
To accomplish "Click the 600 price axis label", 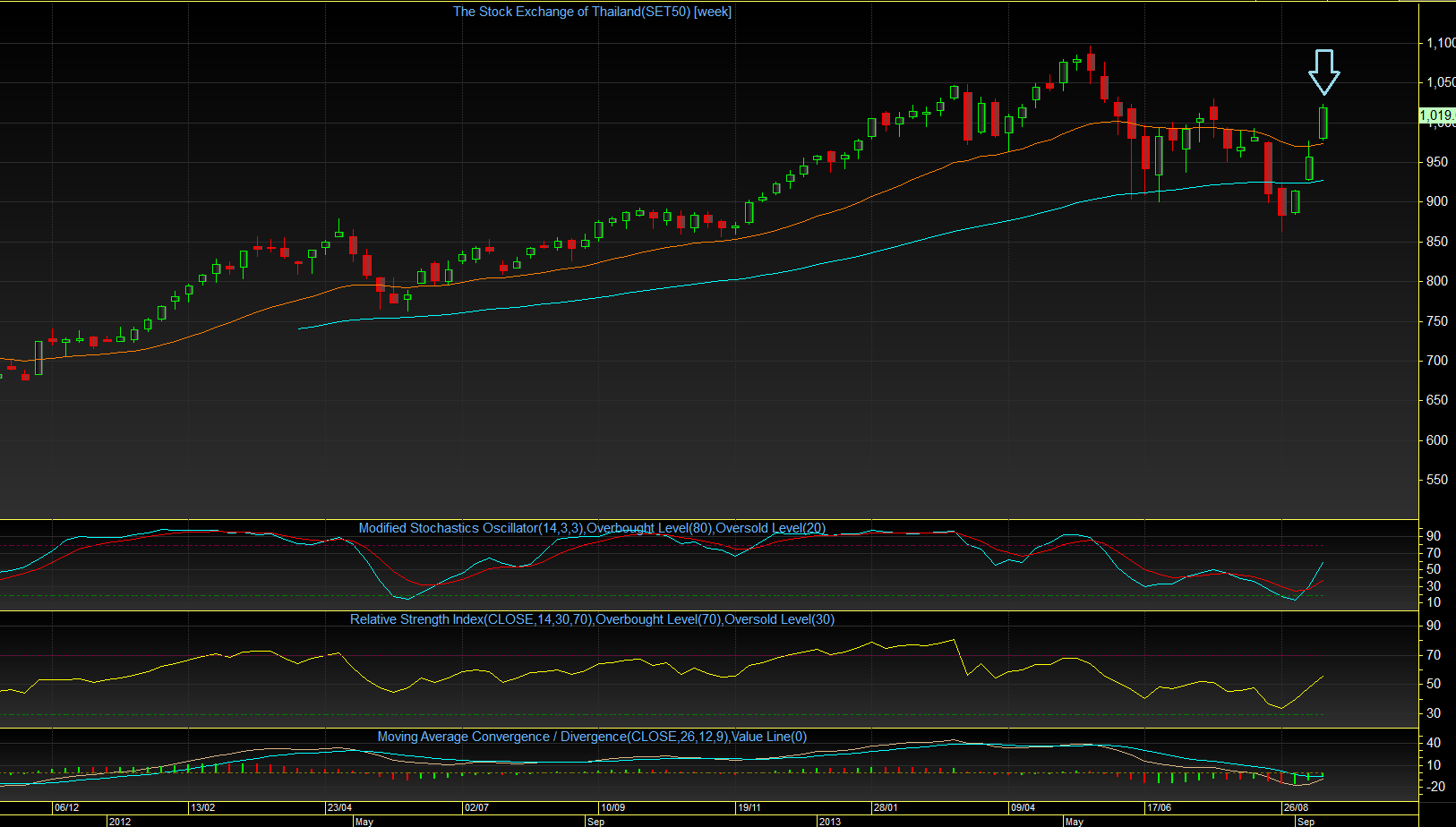I will [x=1437, y=440].
